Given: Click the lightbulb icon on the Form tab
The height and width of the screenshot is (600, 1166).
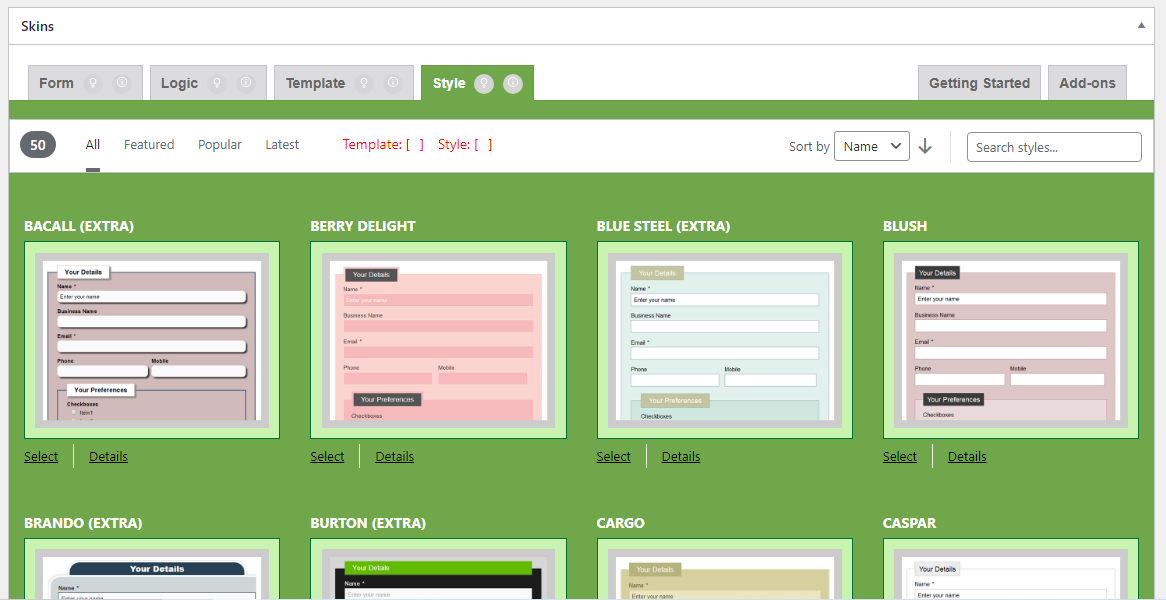Looking at the screenshot, I should pyautogui.click(x=94, y=83).
